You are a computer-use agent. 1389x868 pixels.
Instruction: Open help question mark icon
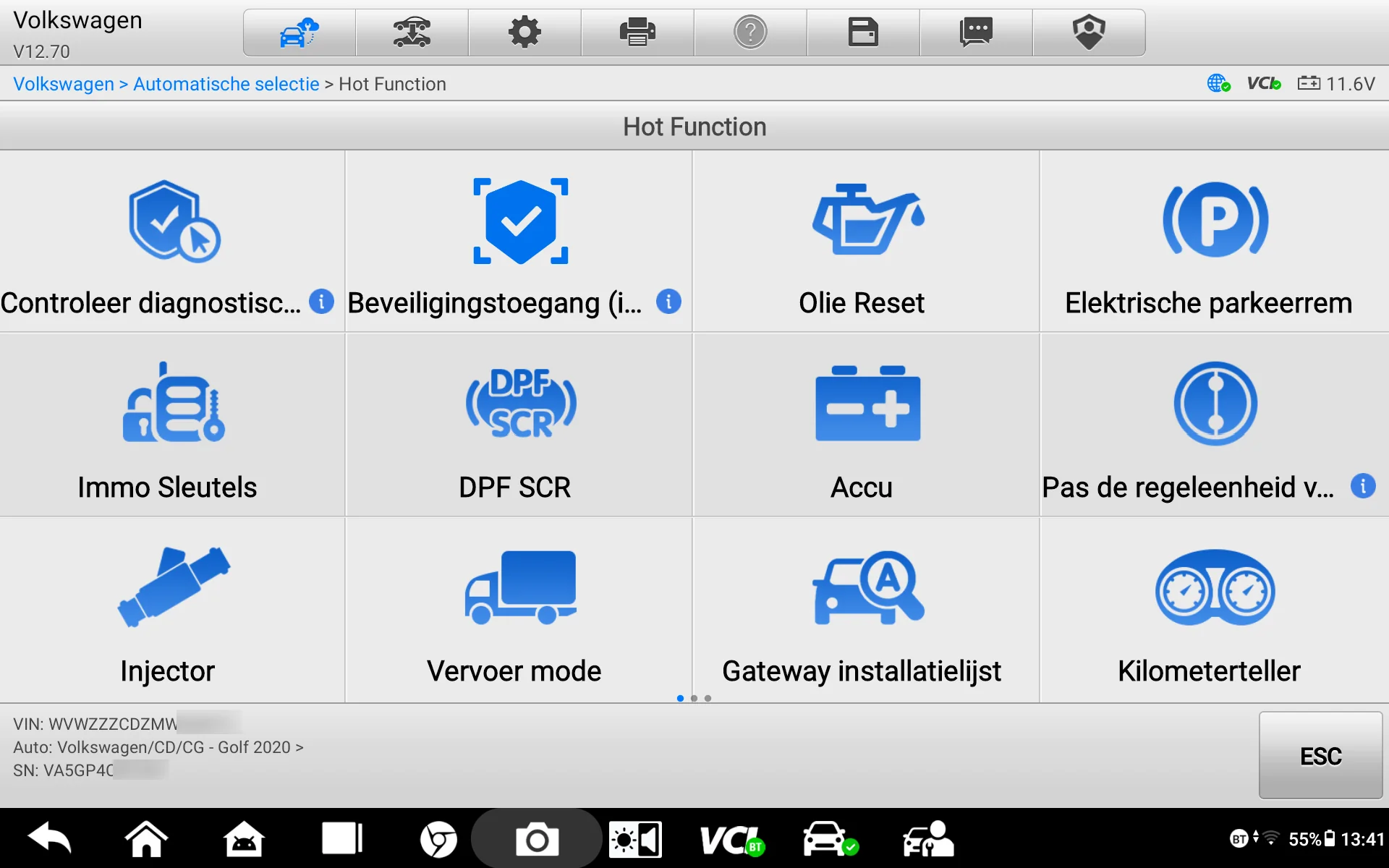click(x=751, y=33)
